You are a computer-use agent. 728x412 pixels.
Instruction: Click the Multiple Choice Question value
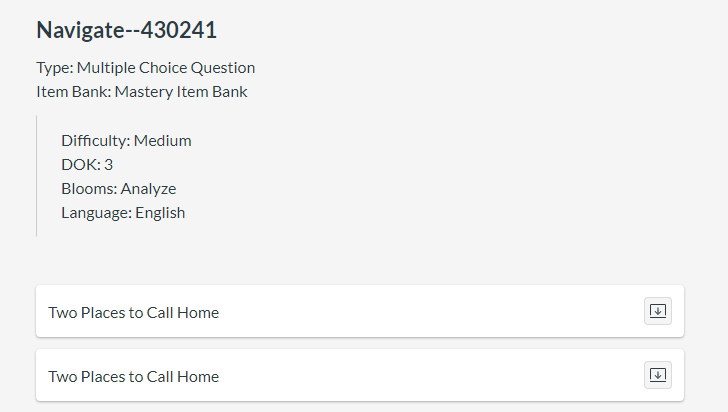click(x=166, y=68)
